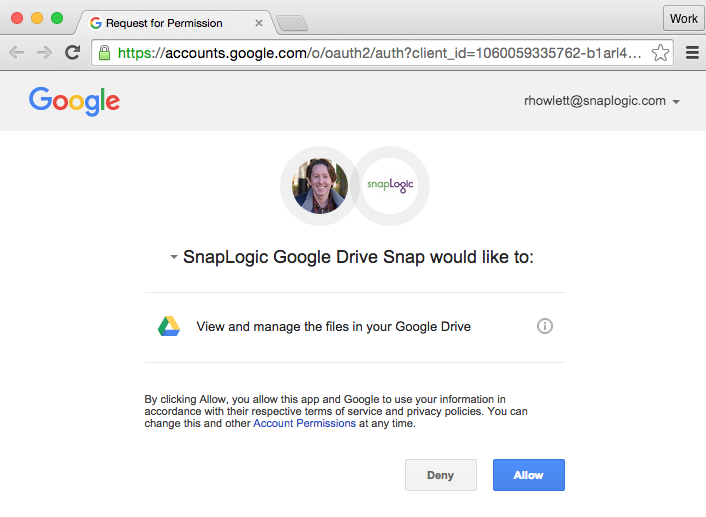Click the SnapLogic app logo

(x=390, y=186)
